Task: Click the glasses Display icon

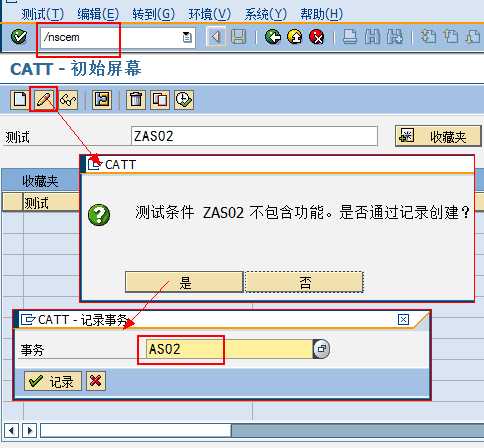Action: coord(68,99)
